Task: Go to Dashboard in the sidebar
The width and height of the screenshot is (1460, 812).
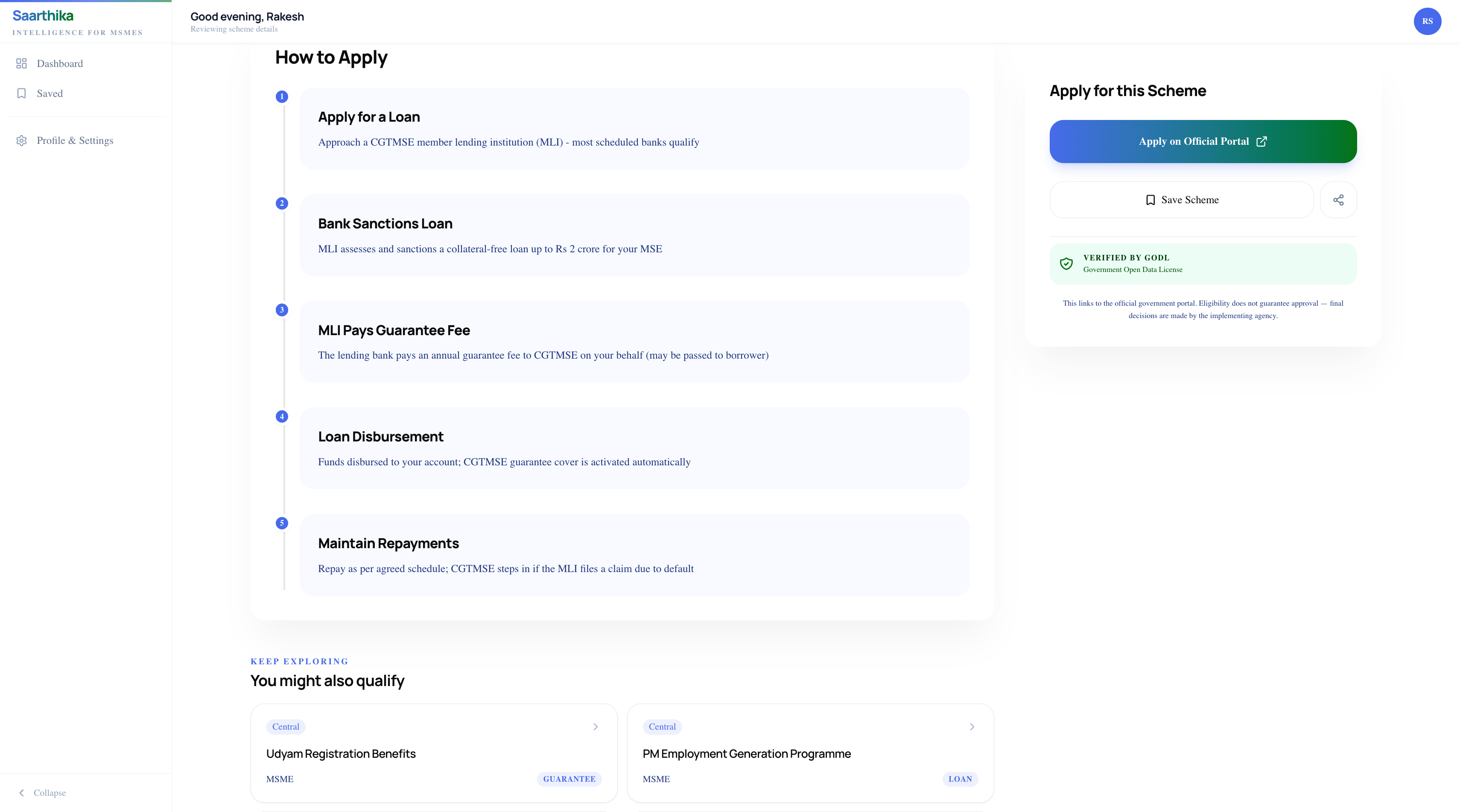Action: 59,64
